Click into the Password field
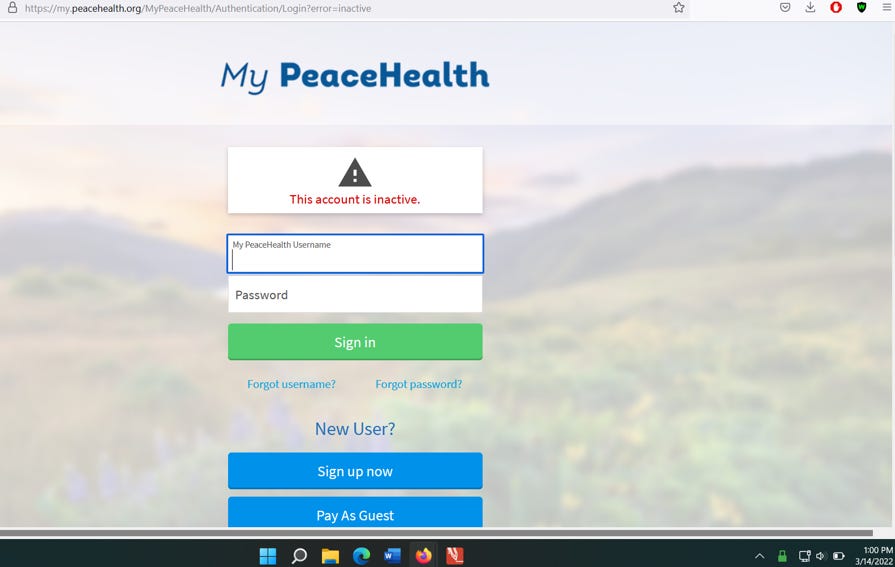 click(x=355, y=295)
